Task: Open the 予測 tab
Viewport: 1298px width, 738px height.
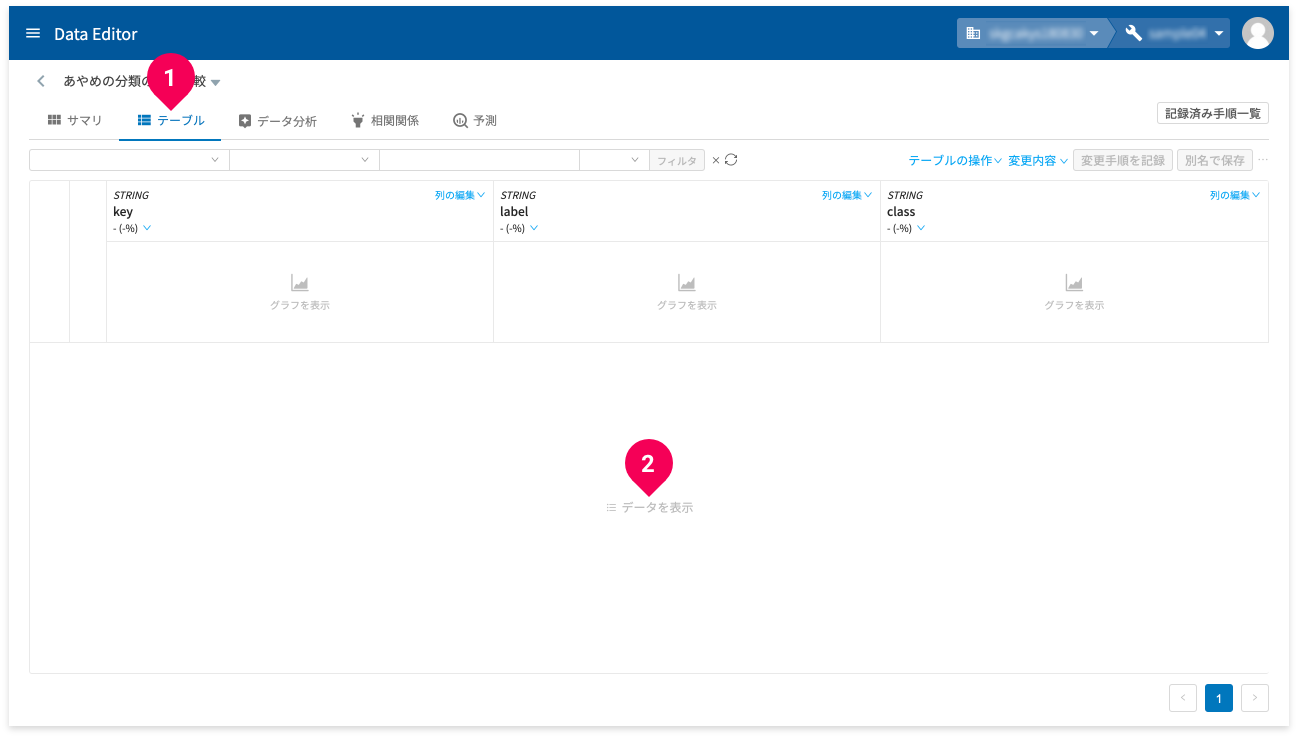Action: [475, 120]
